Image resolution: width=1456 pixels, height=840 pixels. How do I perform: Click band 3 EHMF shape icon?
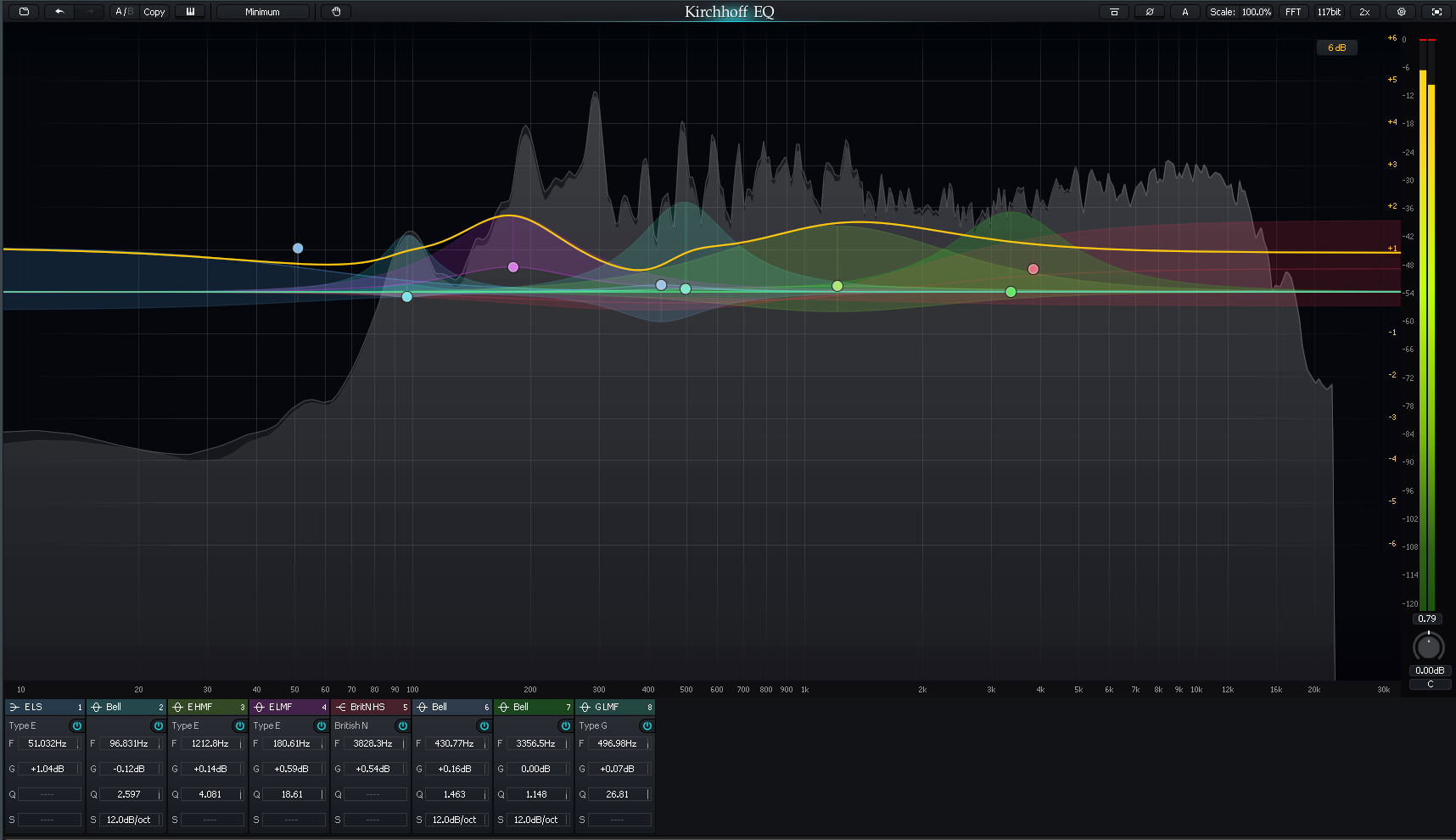(x=177, y=707)
